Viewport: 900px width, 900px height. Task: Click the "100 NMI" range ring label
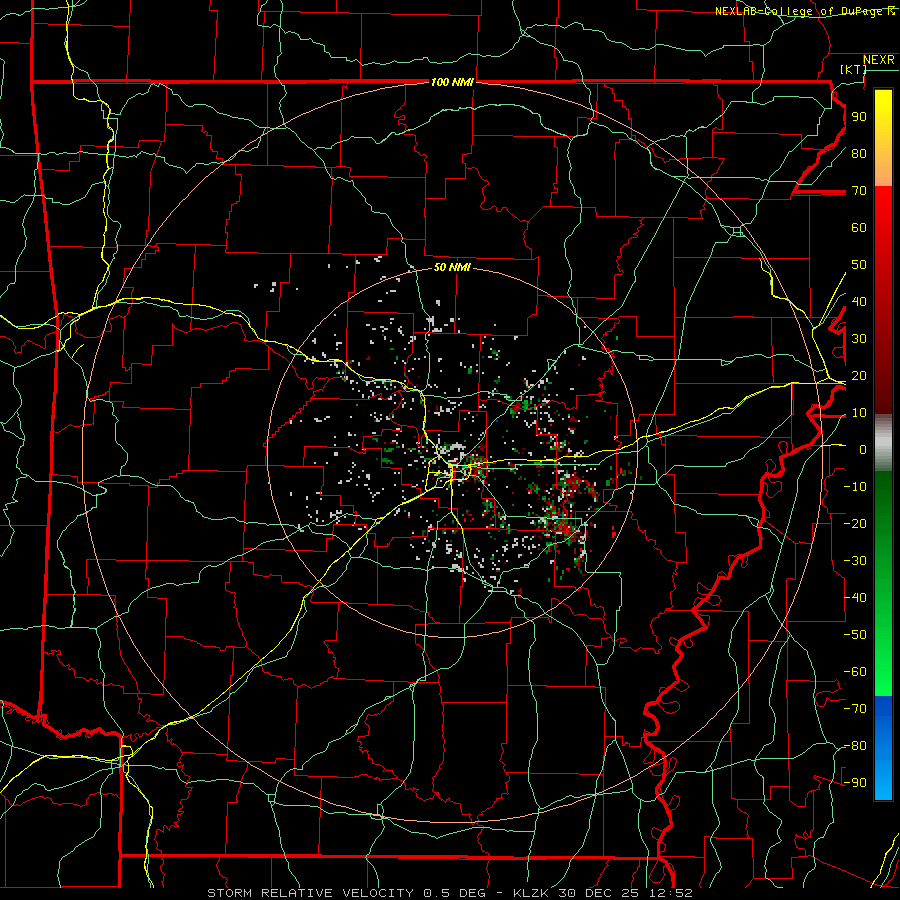coord(452,83)
